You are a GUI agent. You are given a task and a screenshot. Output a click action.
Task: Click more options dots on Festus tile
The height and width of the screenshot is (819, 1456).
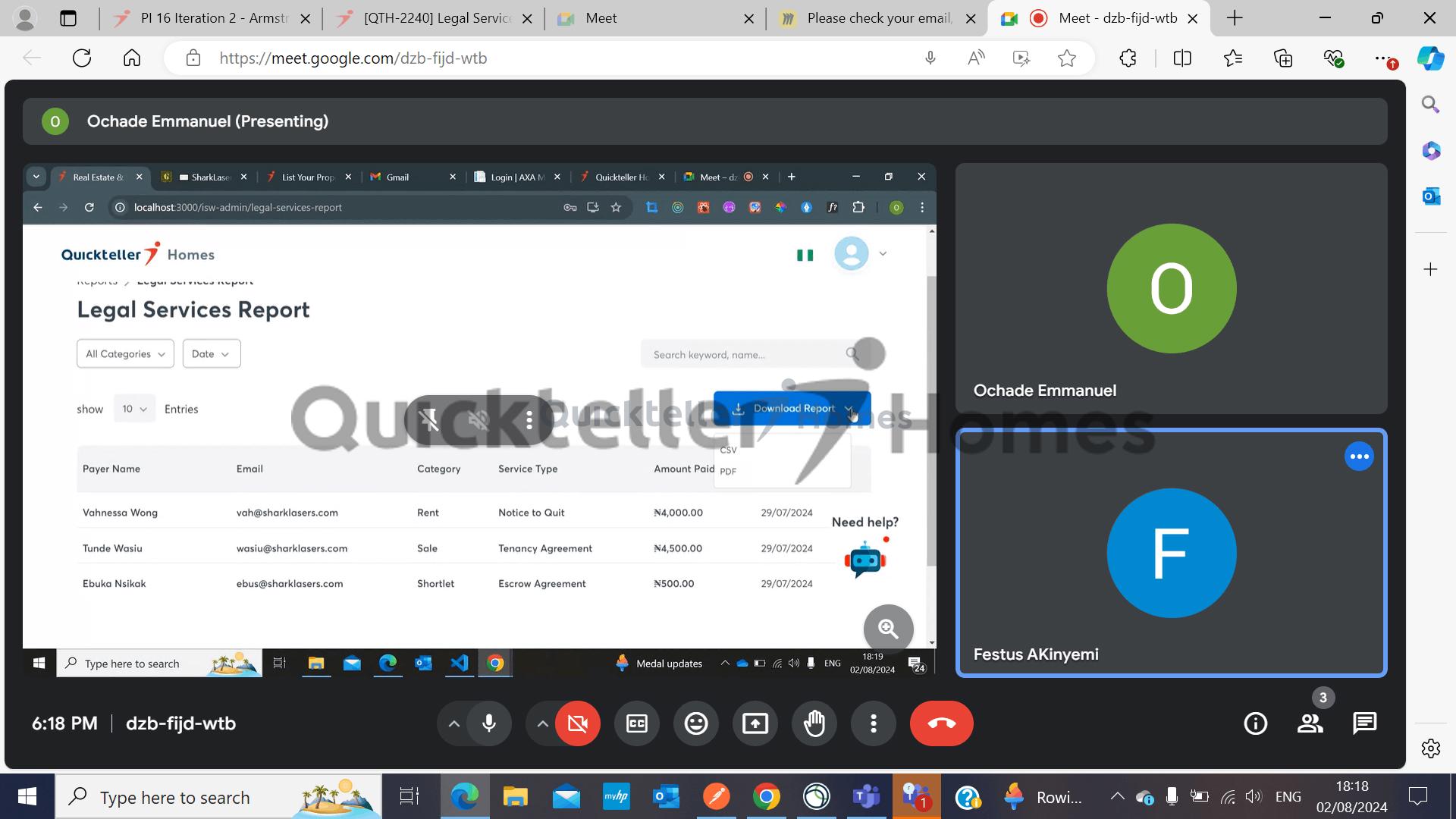[1359, 457]
